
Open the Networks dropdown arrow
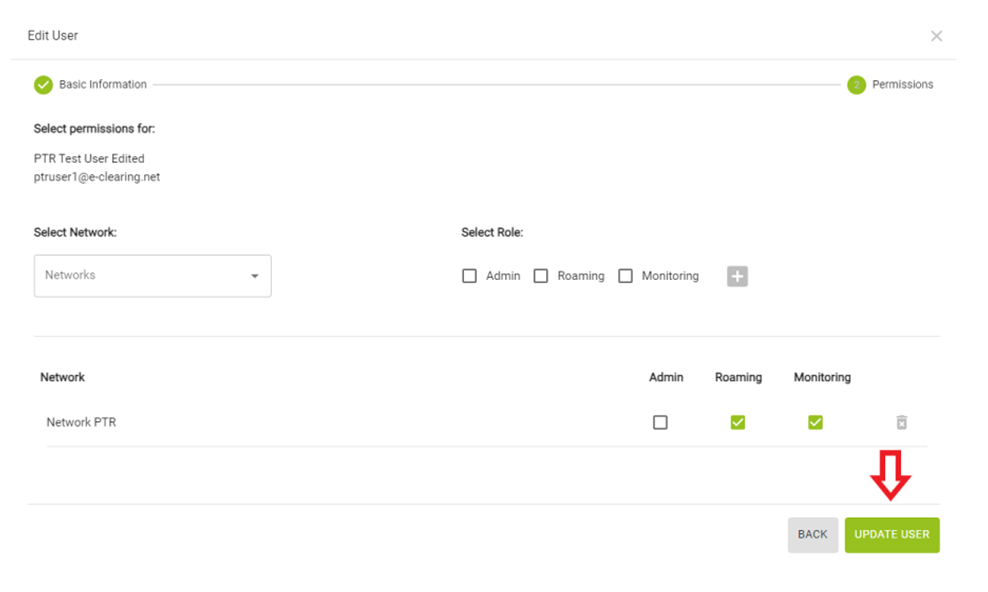pyautogui.click(x=255, y=276)
